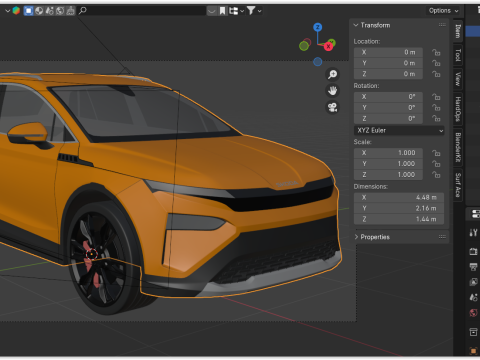Click the Properties panel drag grip dots

pos(442,237)
